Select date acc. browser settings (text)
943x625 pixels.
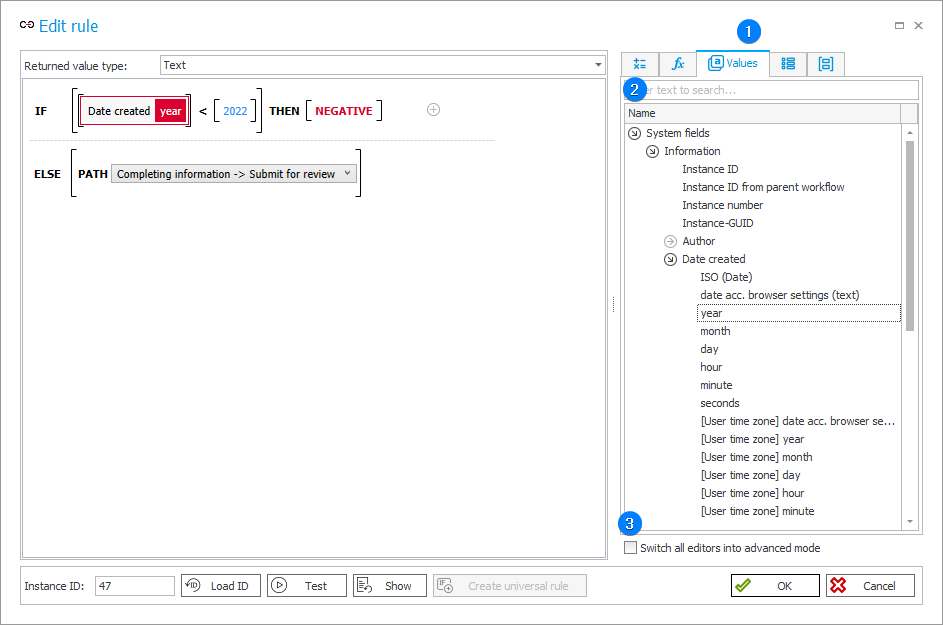coord(779,295)
